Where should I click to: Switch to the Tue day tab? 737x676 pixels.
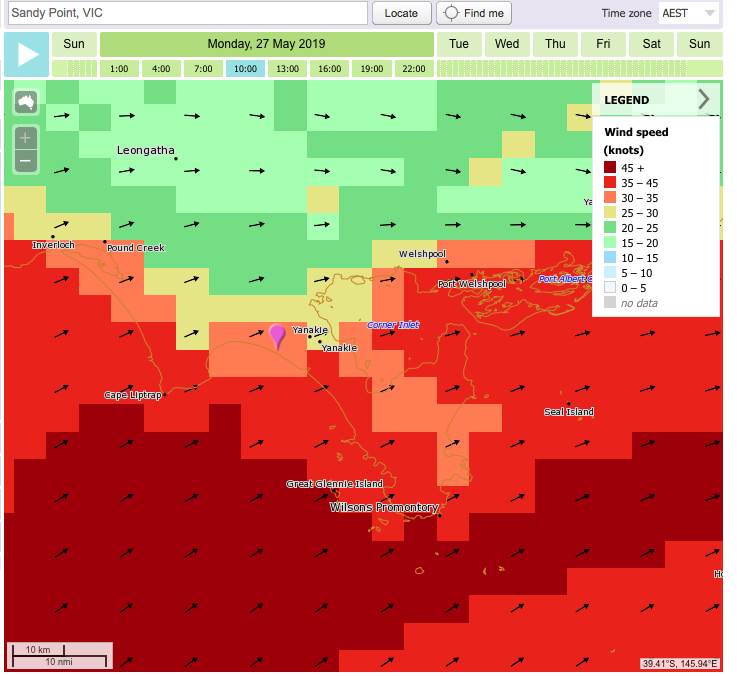point(459,44)
